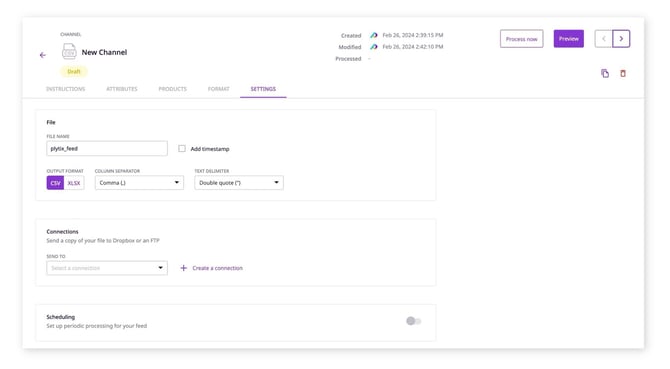Click the Process now button

point(522,39)
